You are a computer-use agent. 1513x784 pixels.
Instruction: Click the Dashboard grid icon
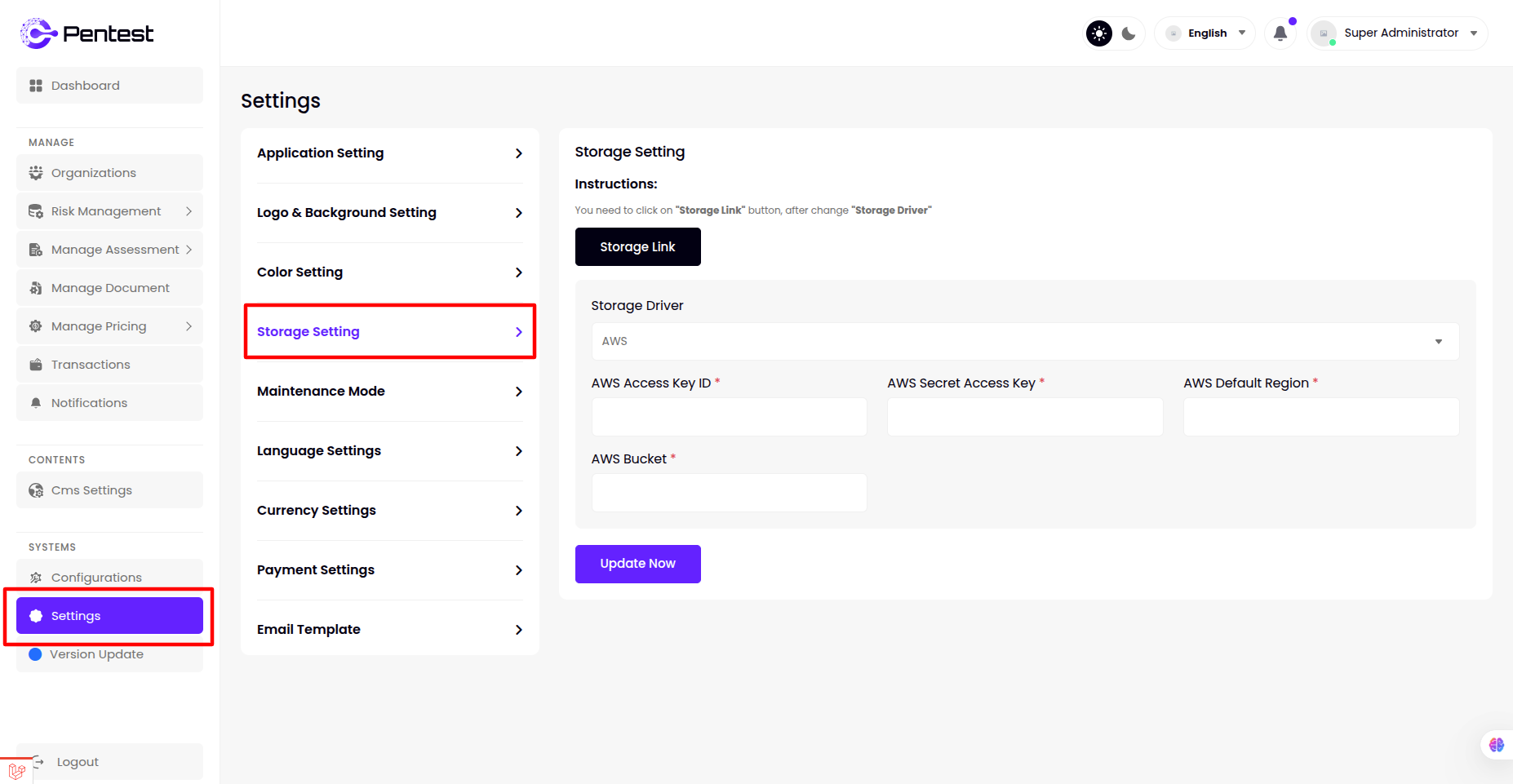36,86
